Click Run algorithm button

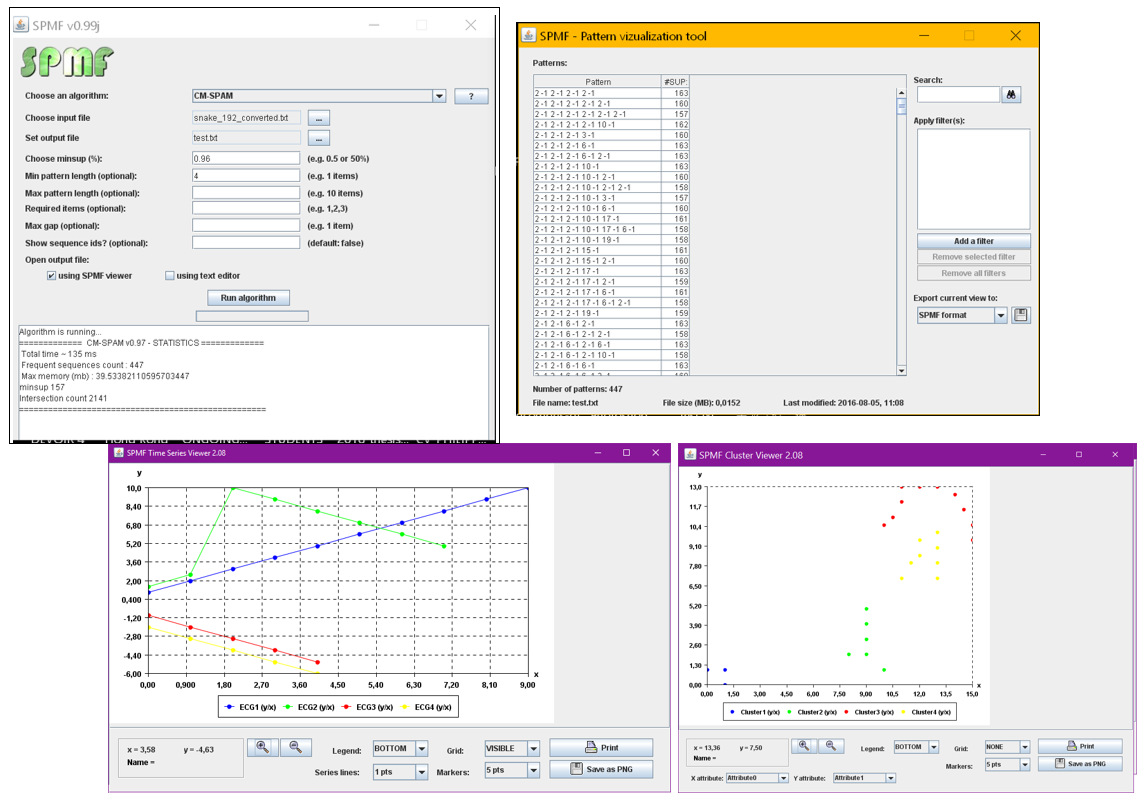(x=248, y=298)
